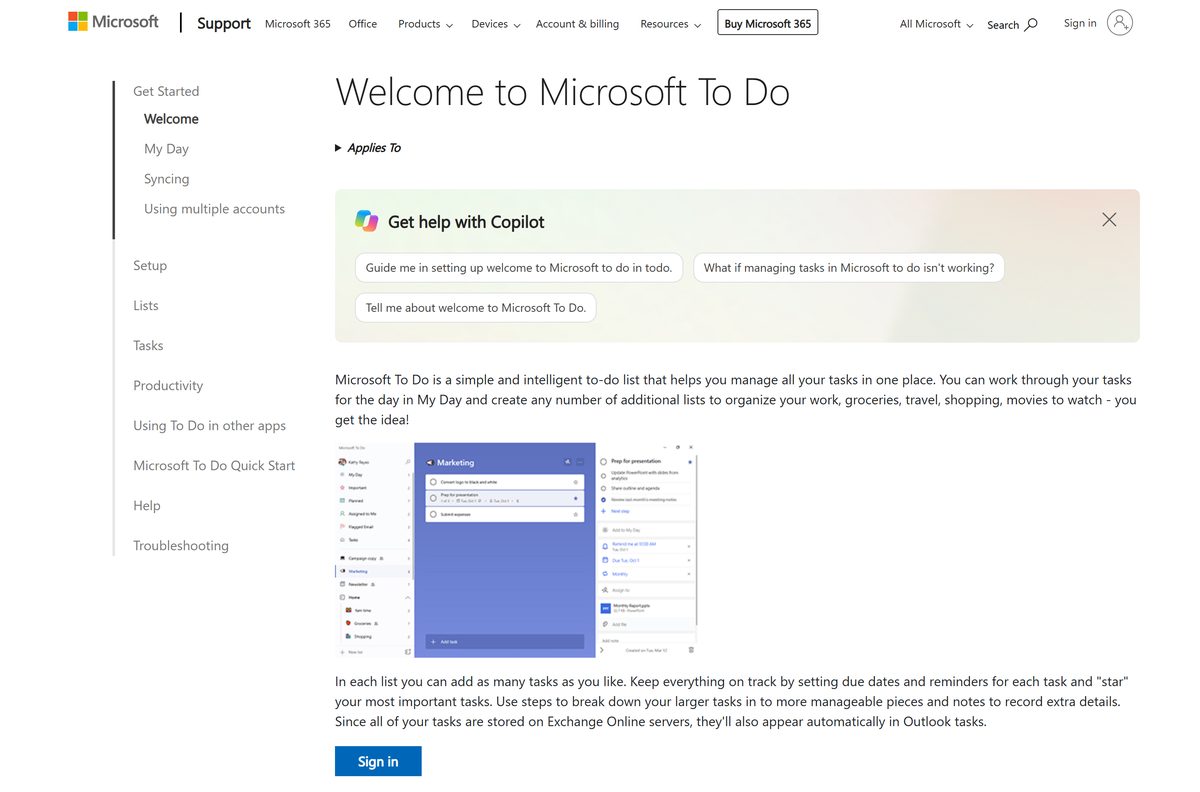Click the Search magnifier icon
The height and width of the screenshot is (792, 1200).
(1031, 24)
